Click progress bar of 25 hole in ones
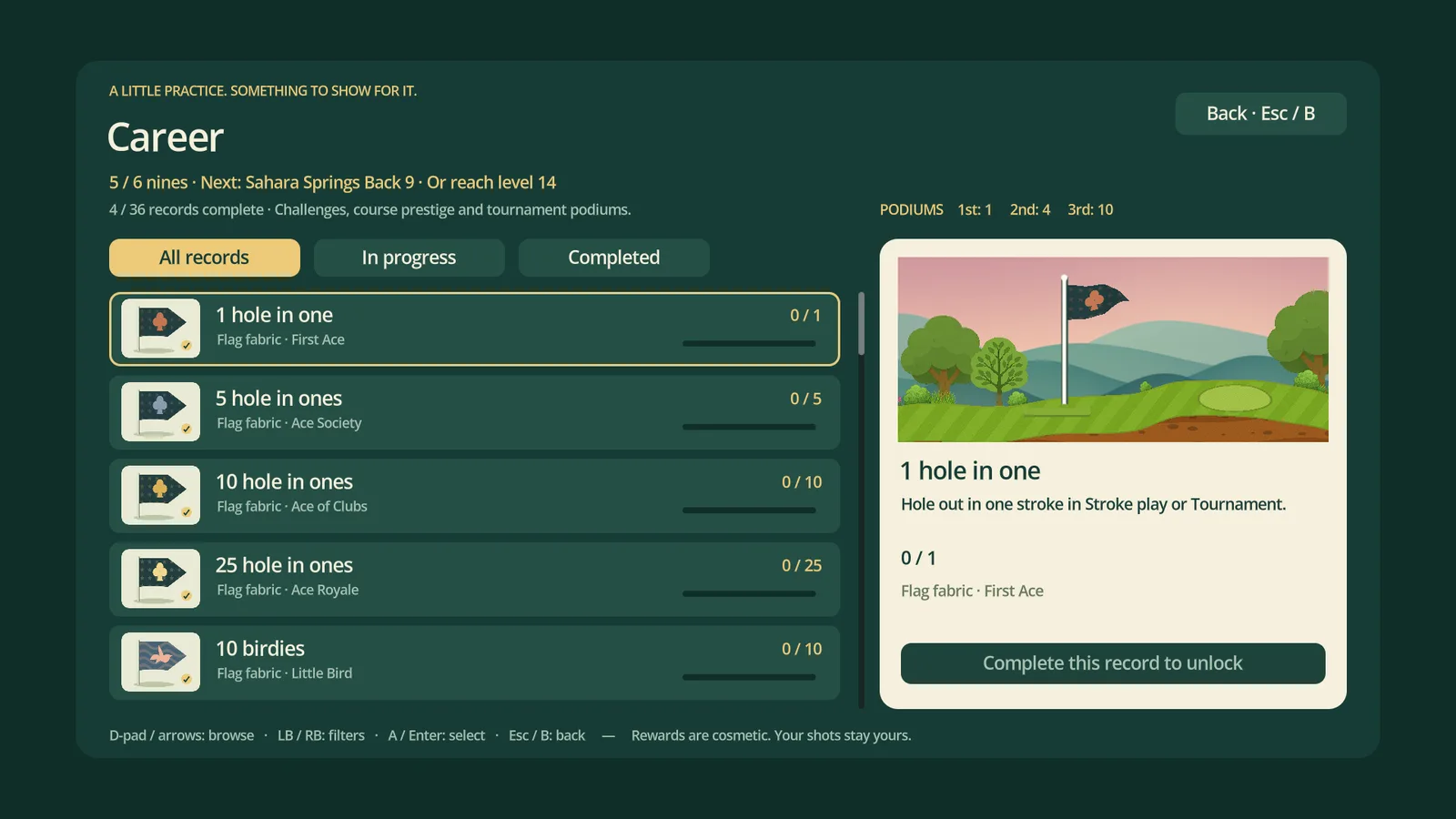The width and height of the screenshot is (1456, 819). (749, 594)
